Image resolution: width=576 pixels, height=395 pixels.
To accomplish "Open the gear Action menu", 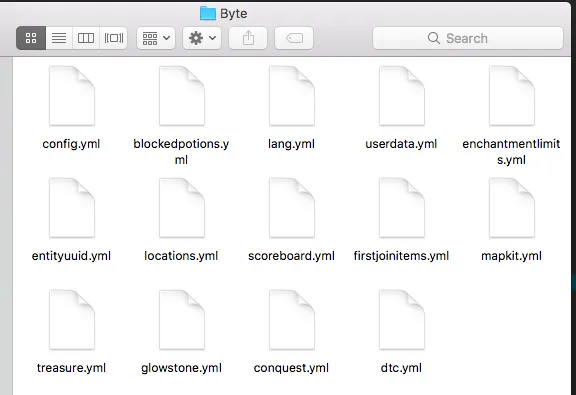I will (x=202, y=38).
